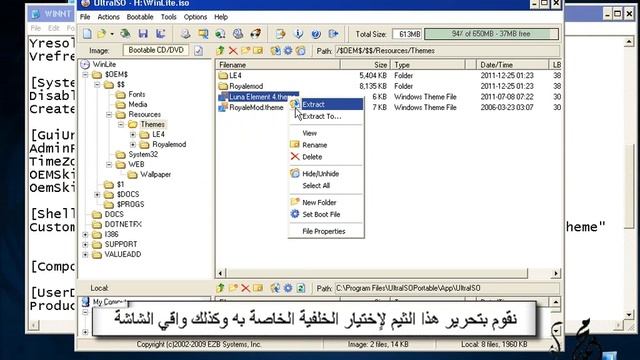
Task: Click the Exit toolbar icon
Action: coord(333,34)
